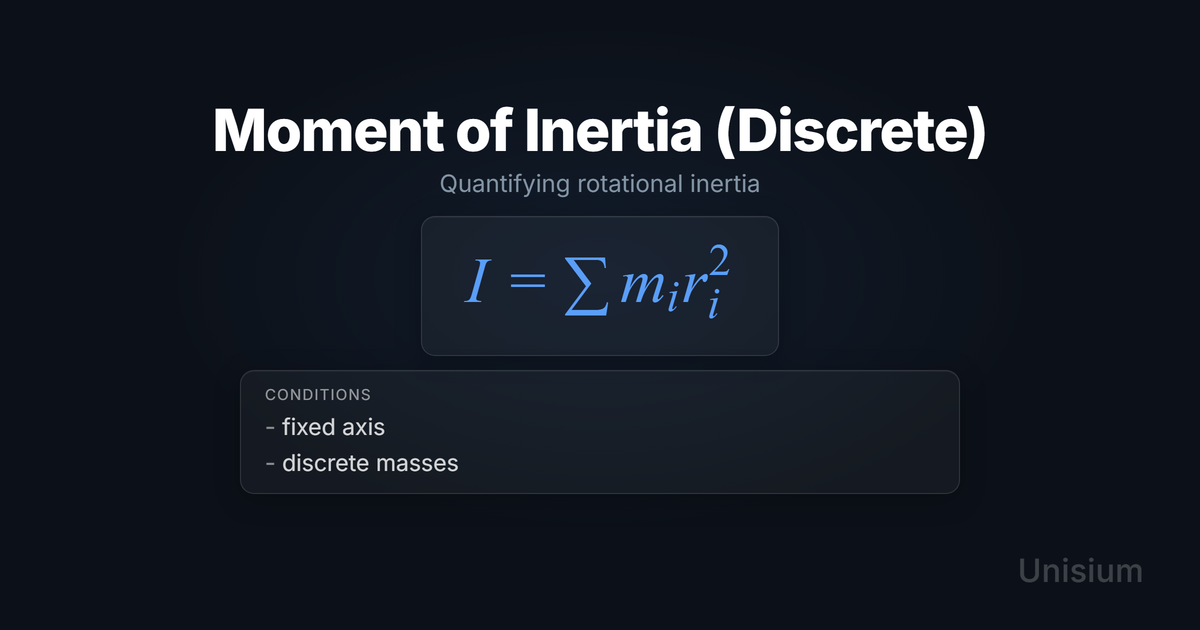Select the 'Quantifying rotational inertia' subtitle
1200x630 pixels.
(x=599, y=185)
